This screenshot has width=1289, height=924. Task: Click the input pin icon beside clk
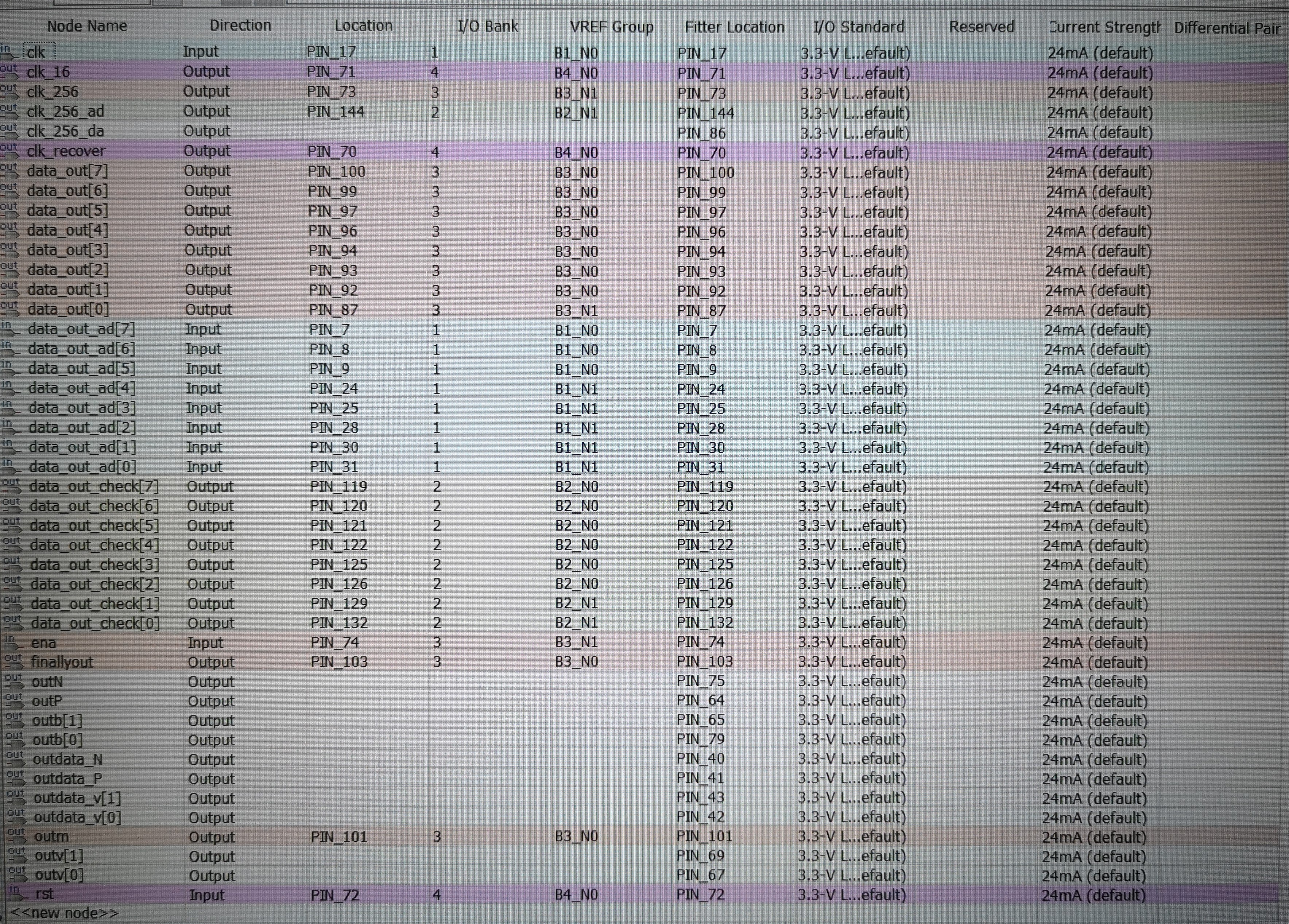tap(8, 52)
